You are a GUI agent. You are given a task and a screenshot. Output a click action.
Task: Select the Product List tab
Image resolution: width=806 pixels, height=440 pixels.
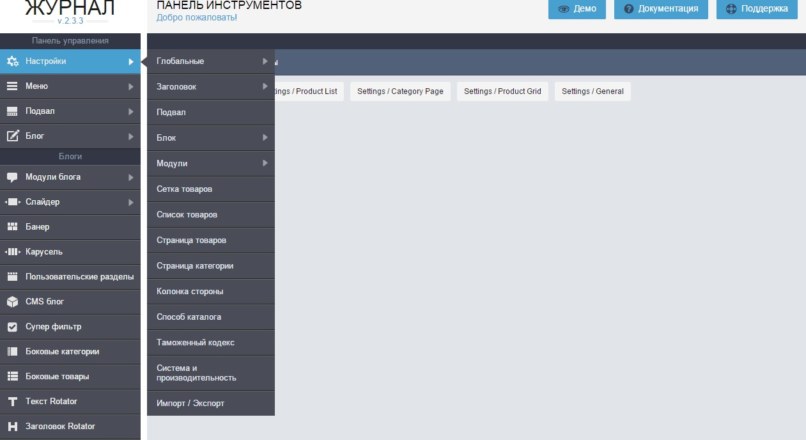point(309,91)
